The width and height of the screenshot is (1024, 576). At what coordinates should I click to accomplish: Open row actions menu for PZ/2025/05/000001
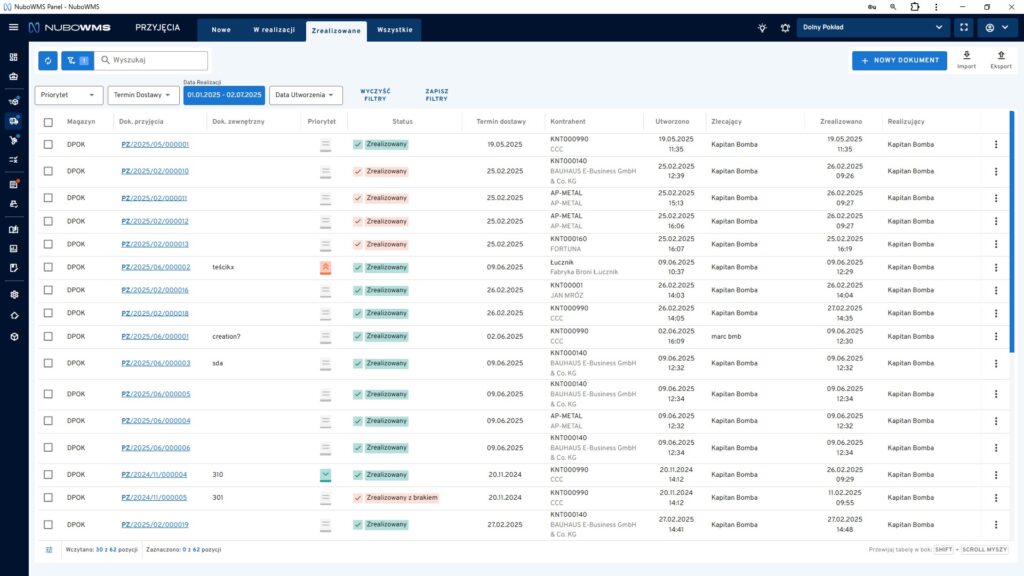995,144
